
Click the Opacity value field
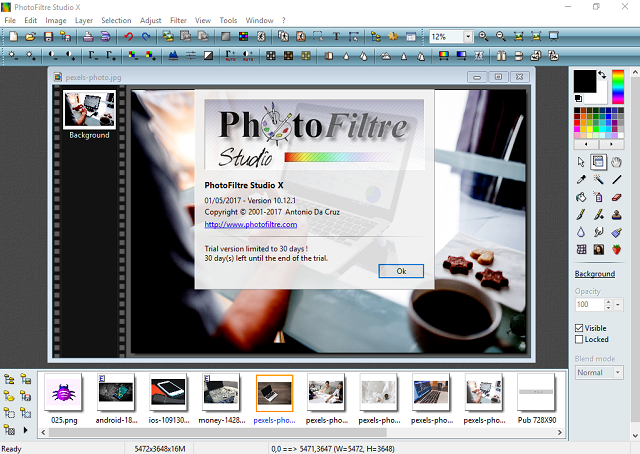(589, 305)
